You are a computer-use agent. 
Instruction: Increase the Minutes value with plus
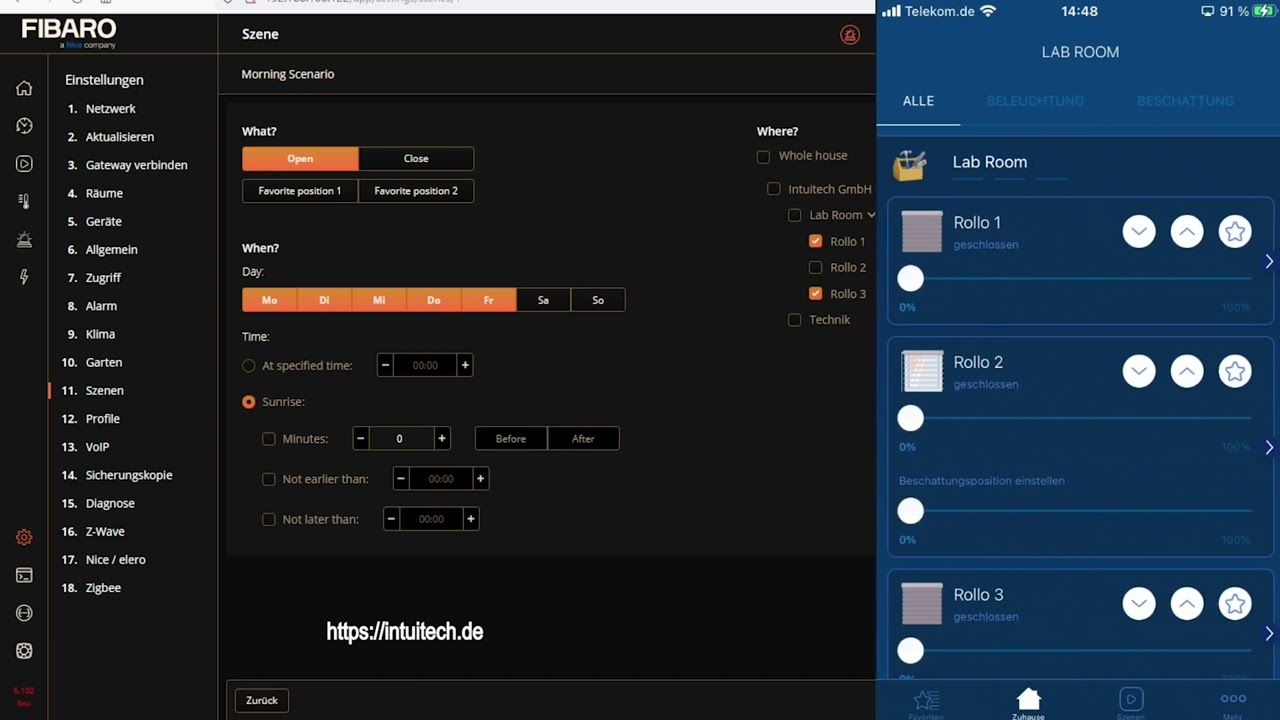[442, 439]
